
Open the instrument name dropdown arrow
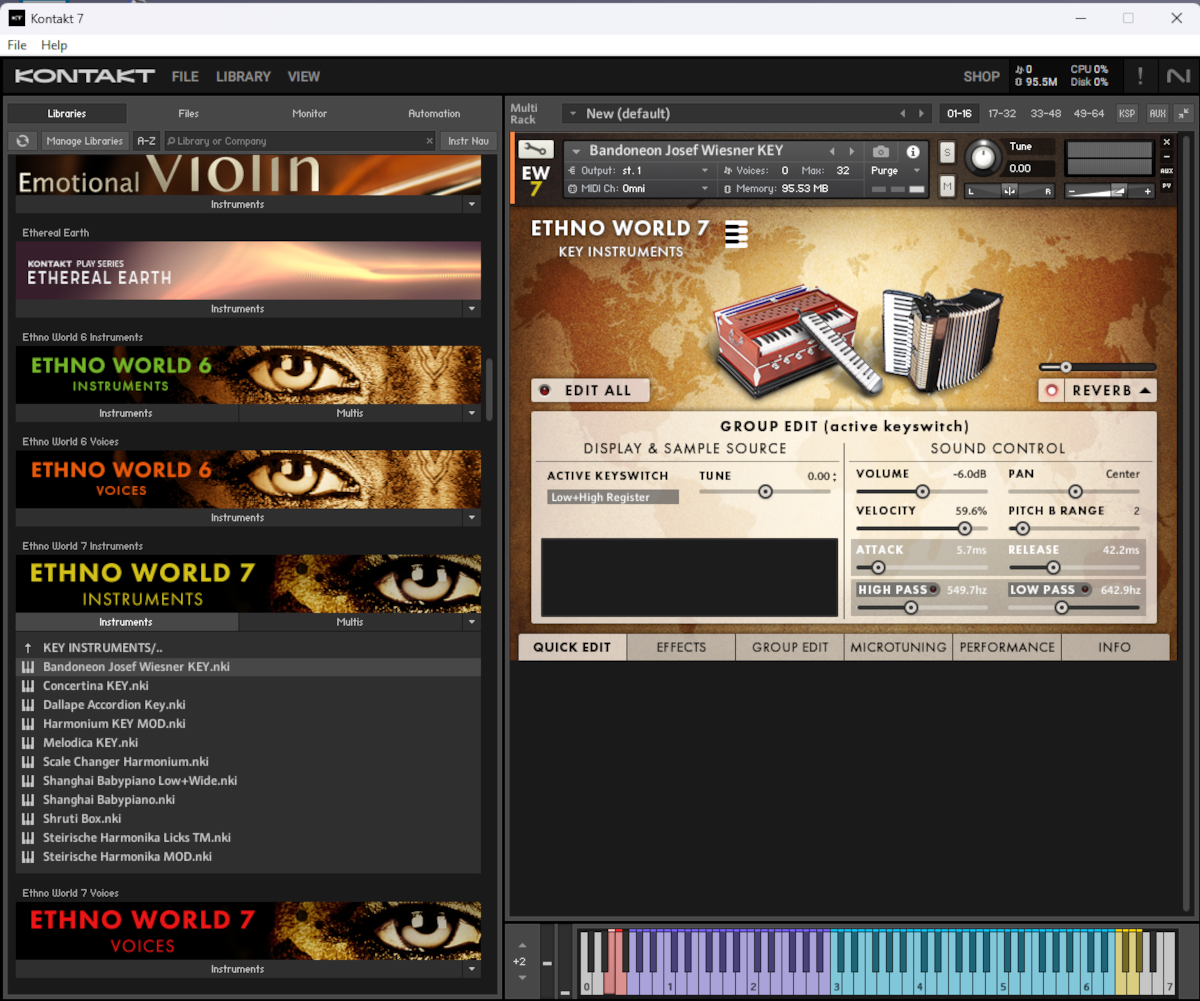tap(576, 151)
